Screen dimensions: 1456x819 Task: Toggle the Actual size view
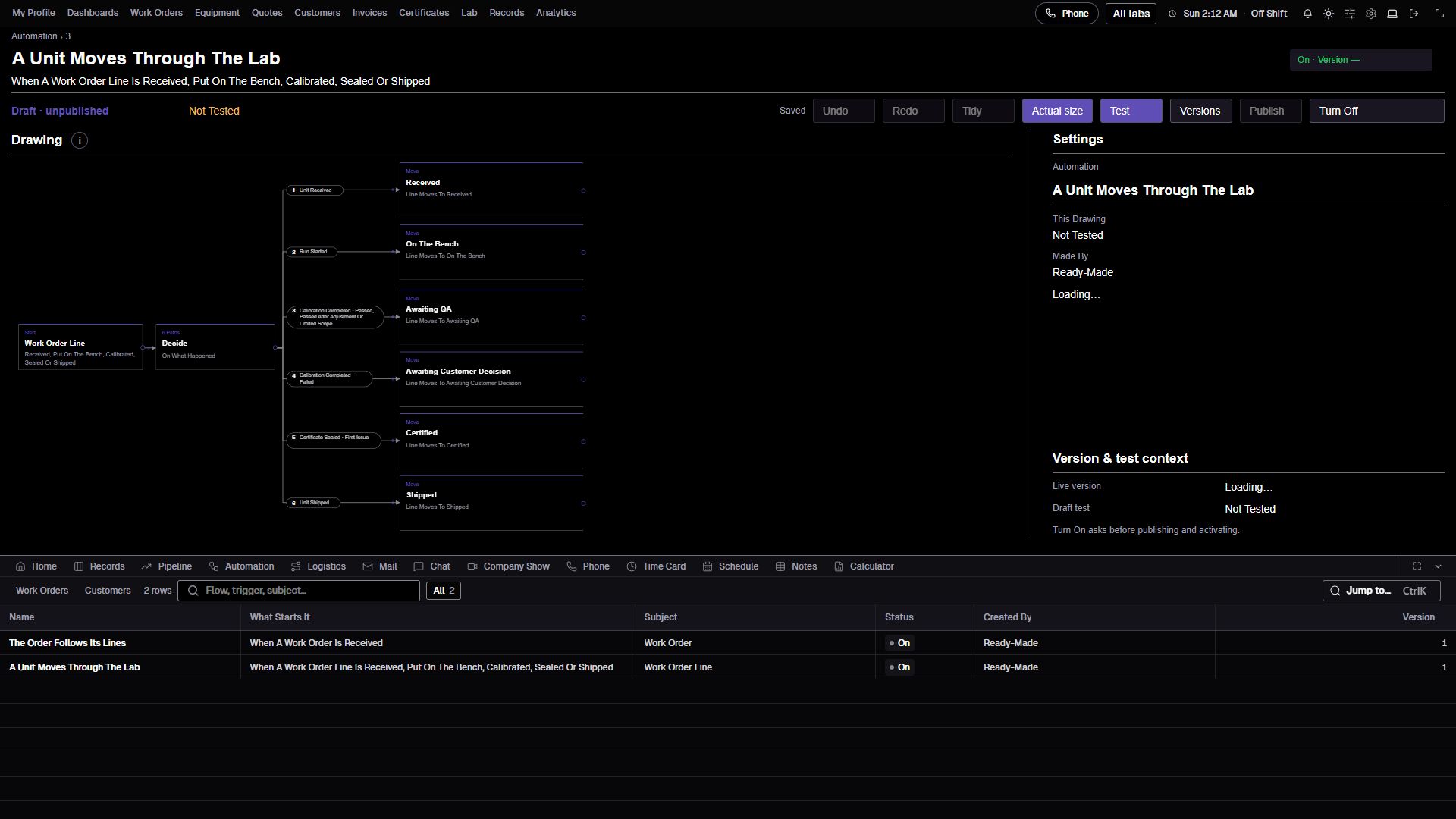tap(1057, 111)
